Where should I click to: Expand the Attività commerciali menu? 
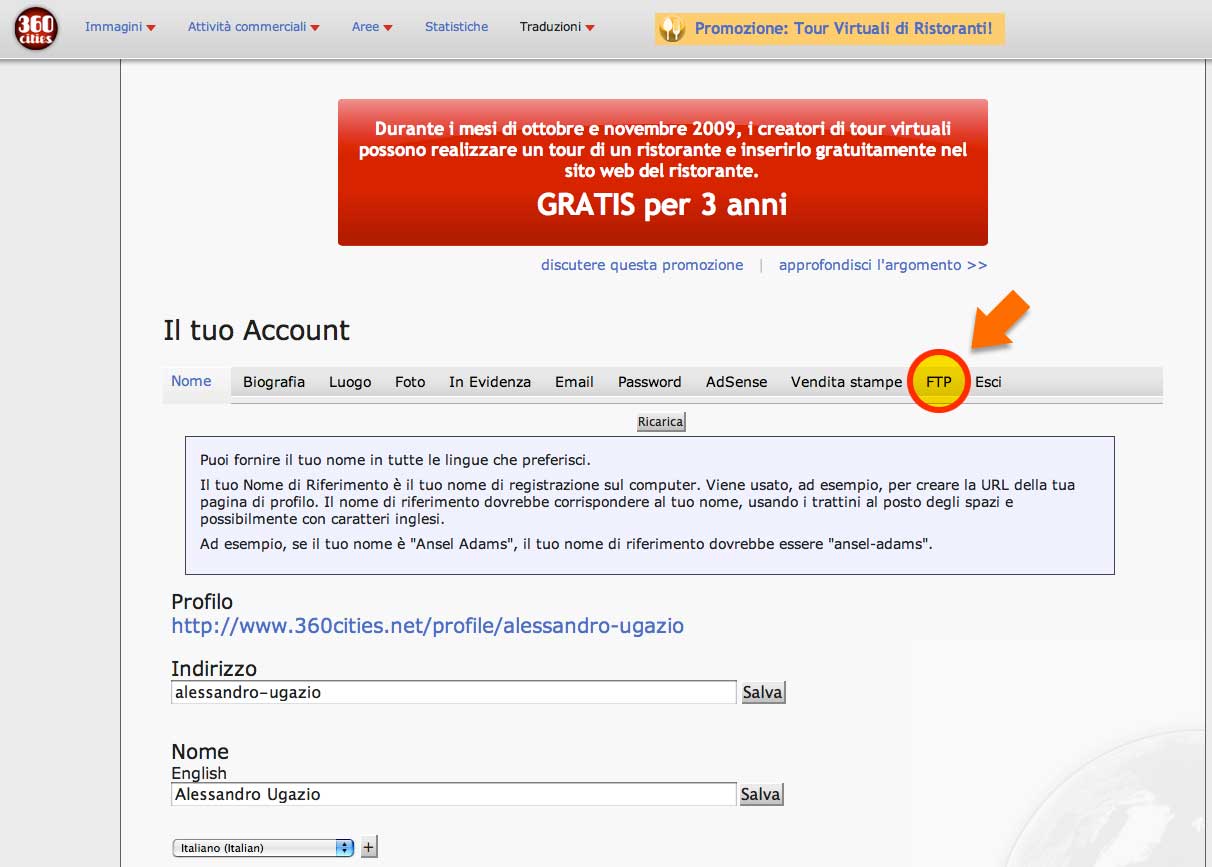click(254, 27)
